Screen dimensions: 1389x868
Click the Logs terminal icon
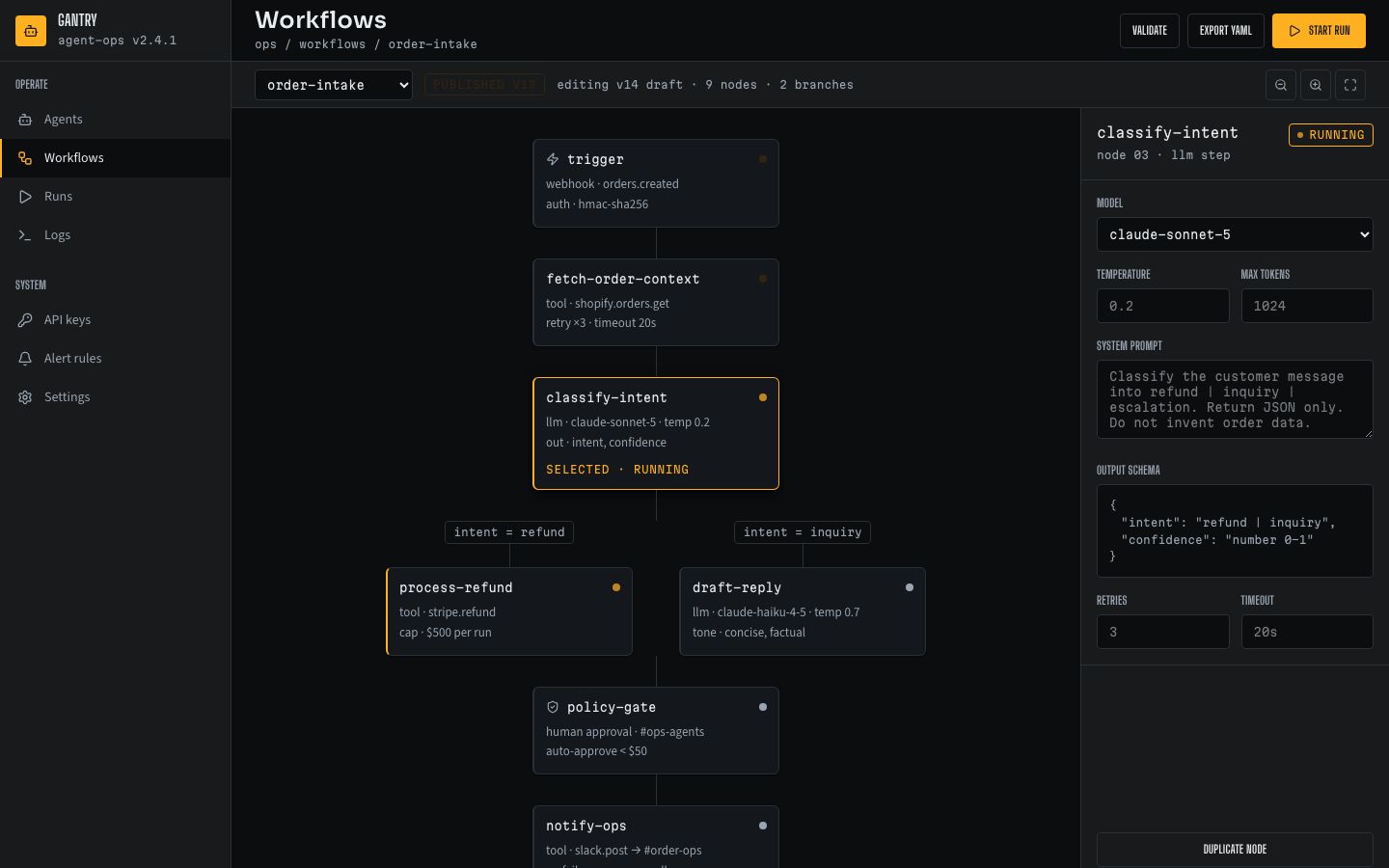click(x=25, y=235)
